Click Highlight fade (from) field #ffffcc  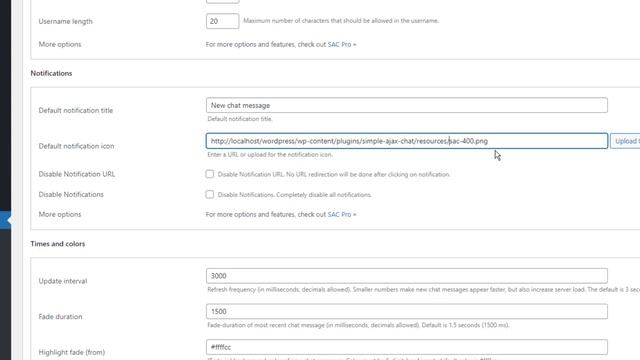(x=407, y=347)
